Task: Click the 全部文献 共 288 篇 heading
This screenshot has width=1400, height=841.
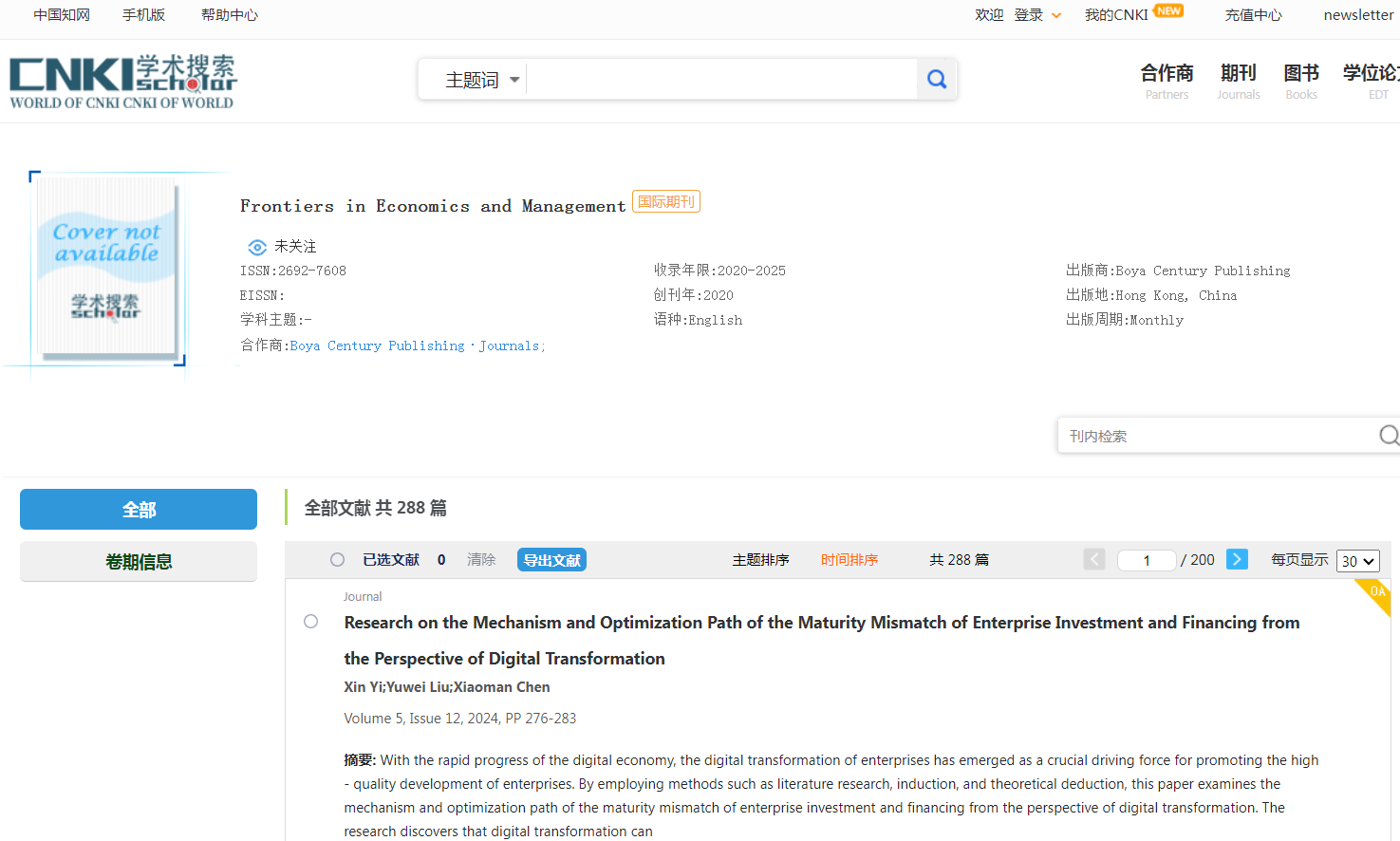Action: [x=375, y=508]
